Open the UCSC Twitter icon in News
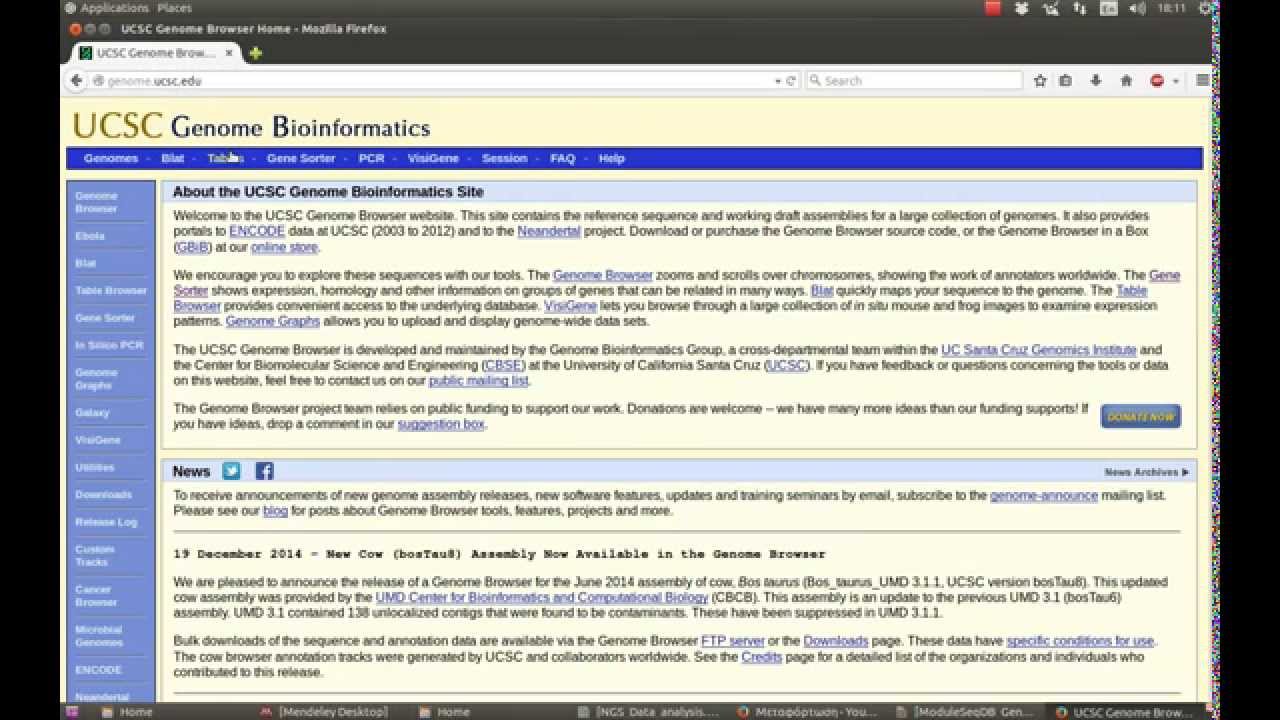The image size is (1280, 720). click(231, 471)
